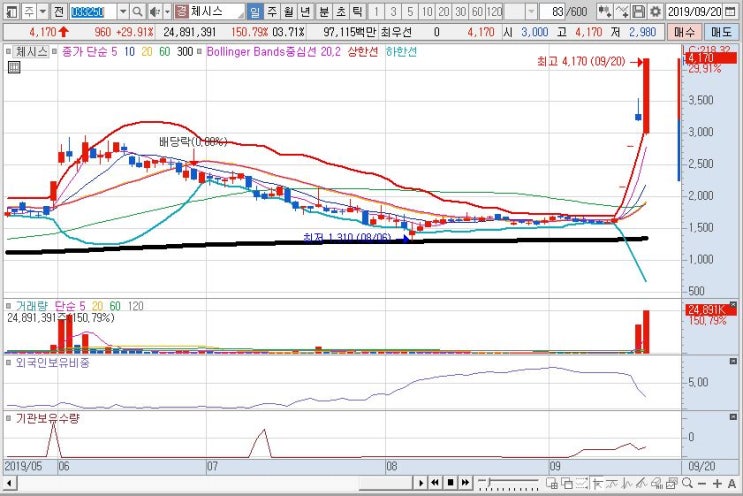This screenshot has height=496, width=743.
Task: Toggle the 거래량 volume legend square
Action: click(x=9, y=306)
